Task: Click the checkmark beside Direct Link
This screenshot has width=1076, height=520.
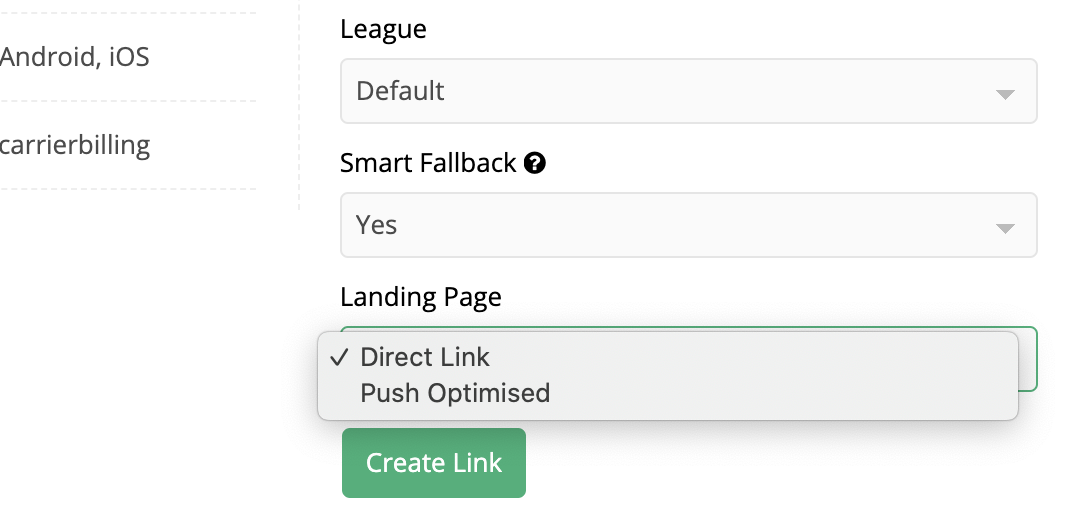Action: [x=340, y=357]
